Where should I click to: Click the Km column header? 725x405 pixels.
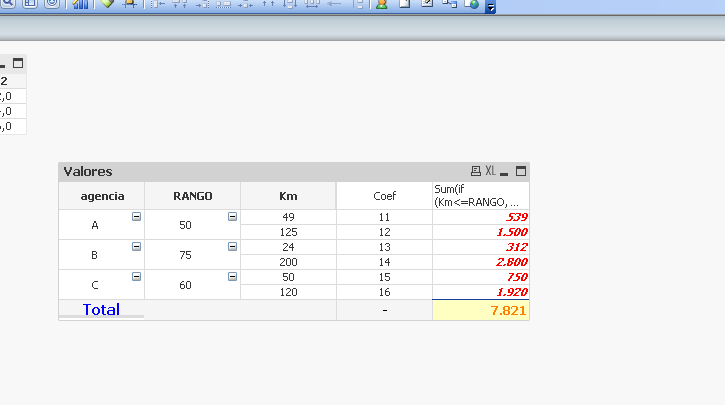click(288, 196)
